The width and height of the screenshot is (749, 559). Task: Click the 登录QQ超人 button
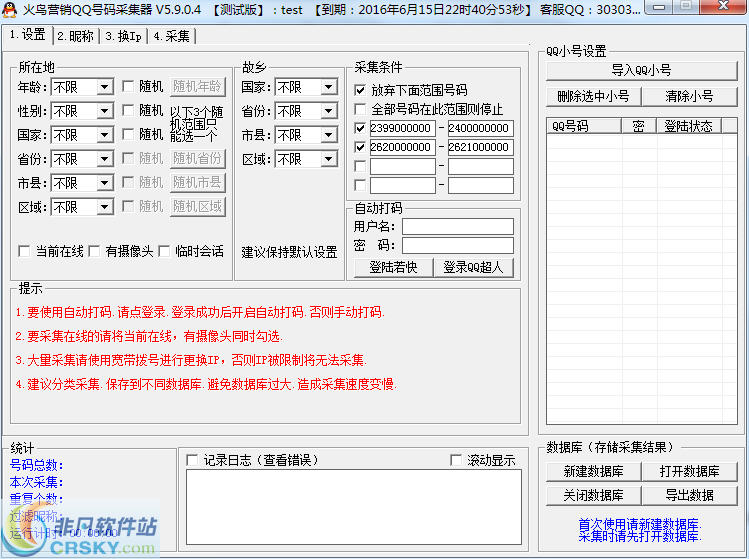[x=473, y=268]
